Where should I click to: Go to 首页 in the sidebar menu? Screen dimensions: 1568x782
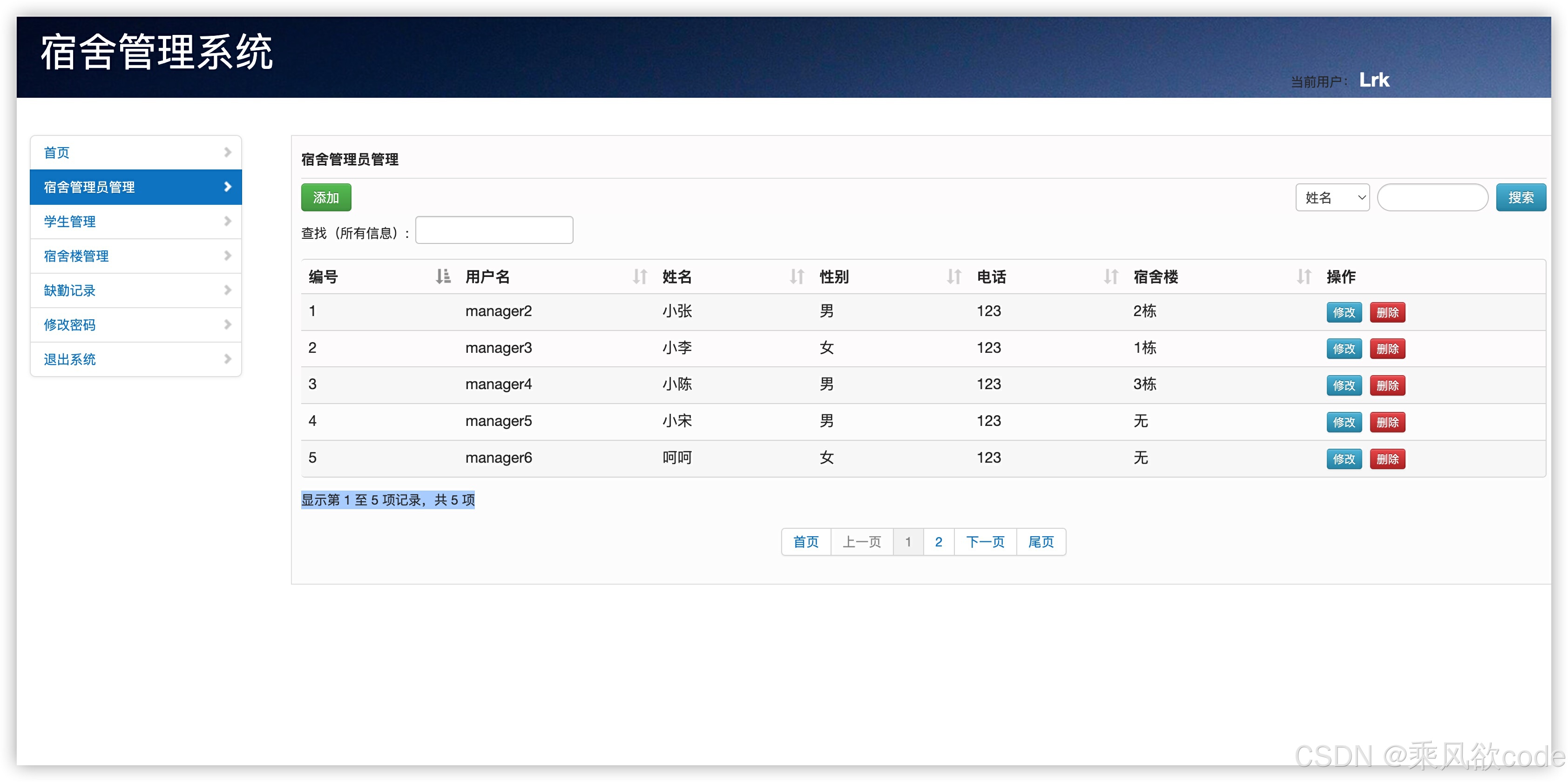[x=57, y=153]
